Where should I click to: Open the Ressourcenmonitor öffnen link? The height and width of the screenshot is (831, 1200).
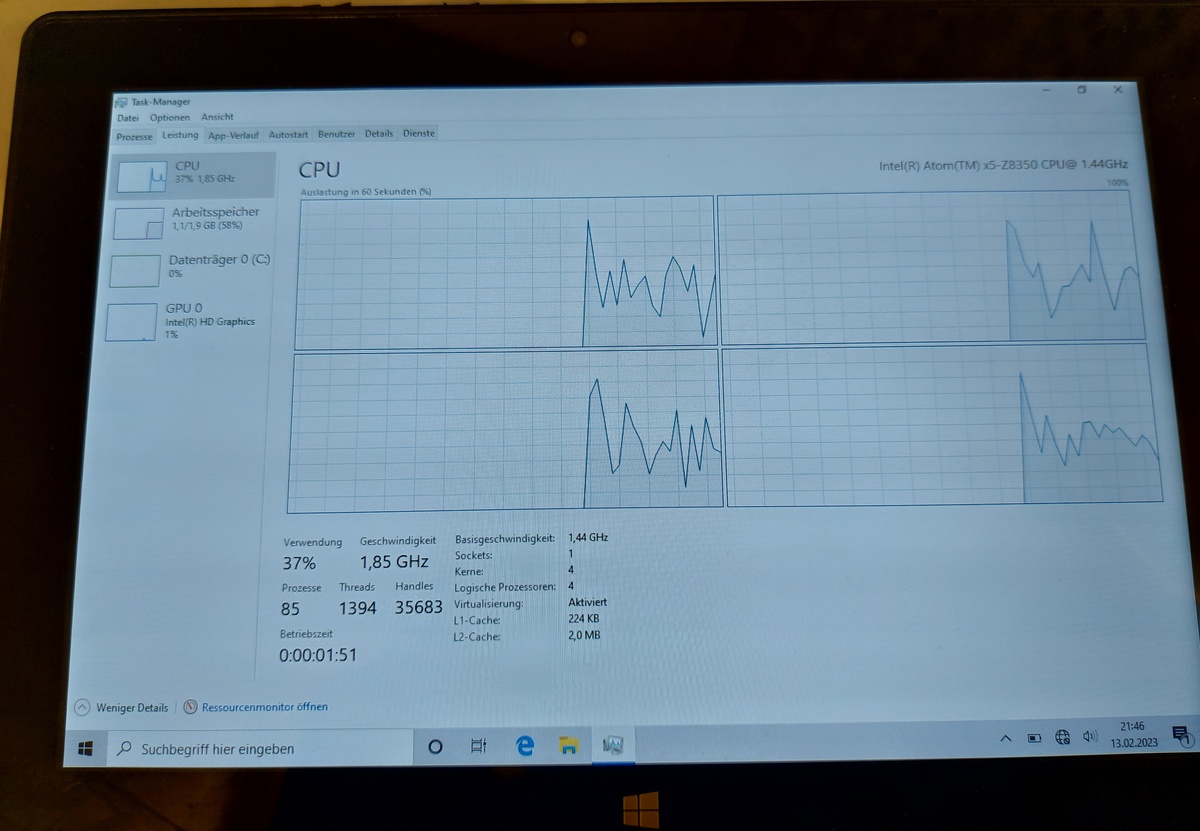click(x=265, y=707)
